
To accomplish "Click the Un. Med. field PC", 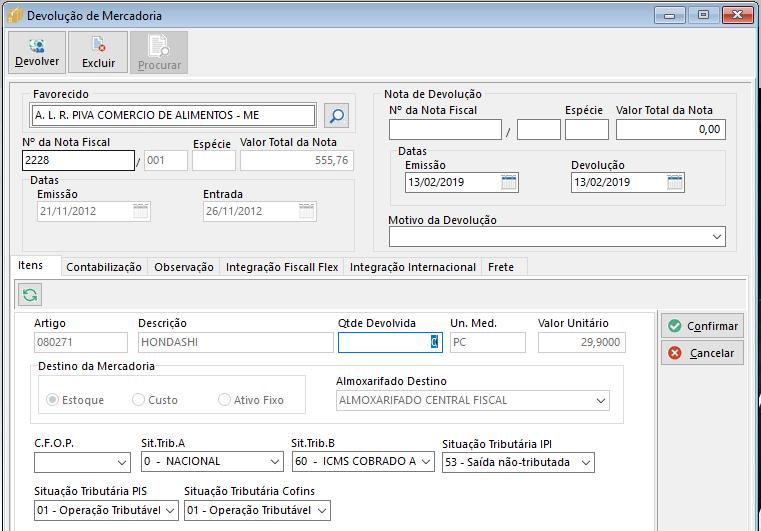I will [x=488, y=342].
